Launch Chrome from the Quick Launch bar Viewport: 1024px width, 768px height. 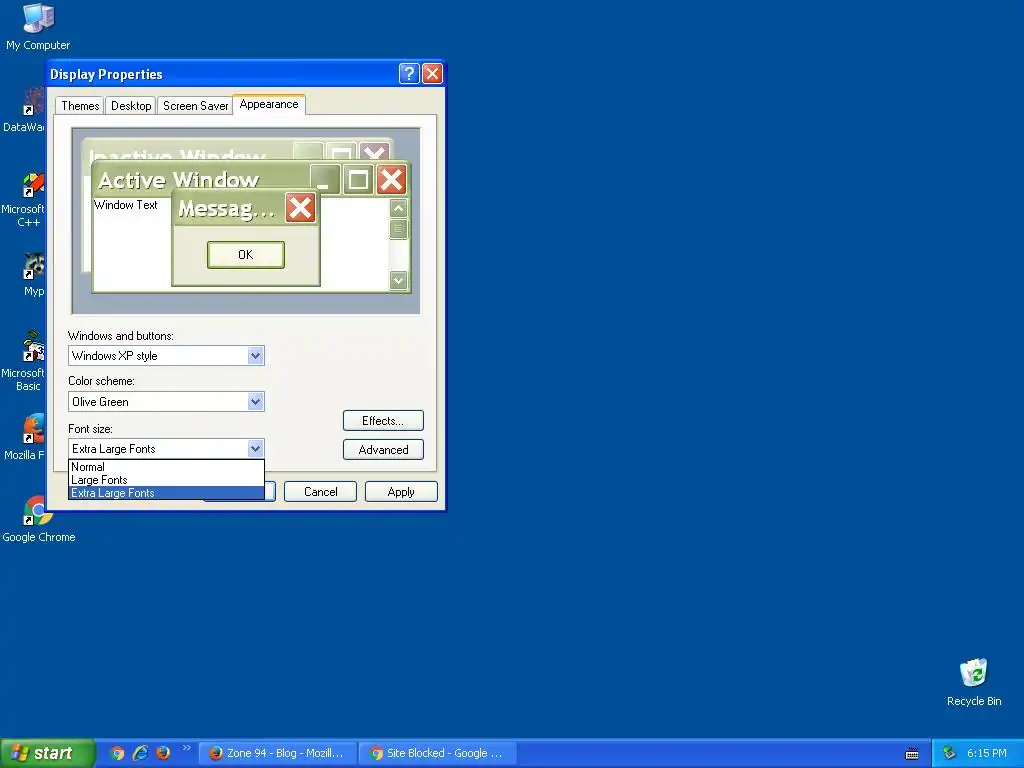point(117,753)
